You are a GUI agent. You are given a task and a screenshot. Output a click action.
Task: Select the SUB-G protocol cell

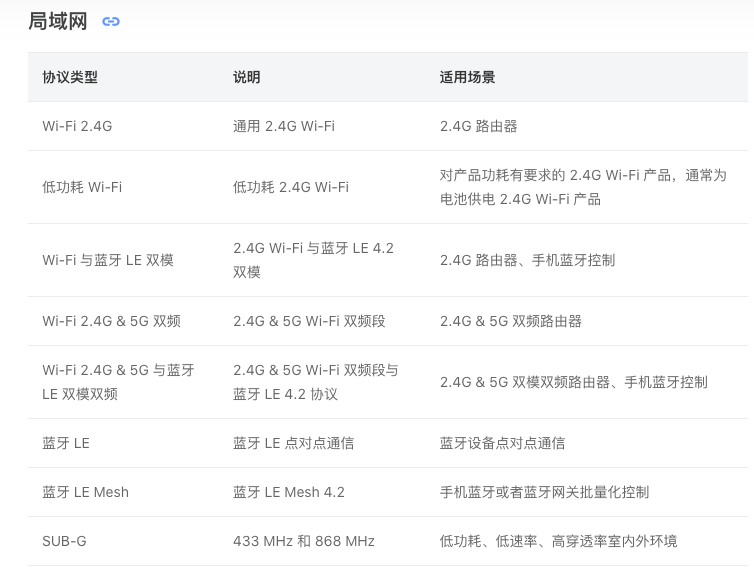(64, 541)
